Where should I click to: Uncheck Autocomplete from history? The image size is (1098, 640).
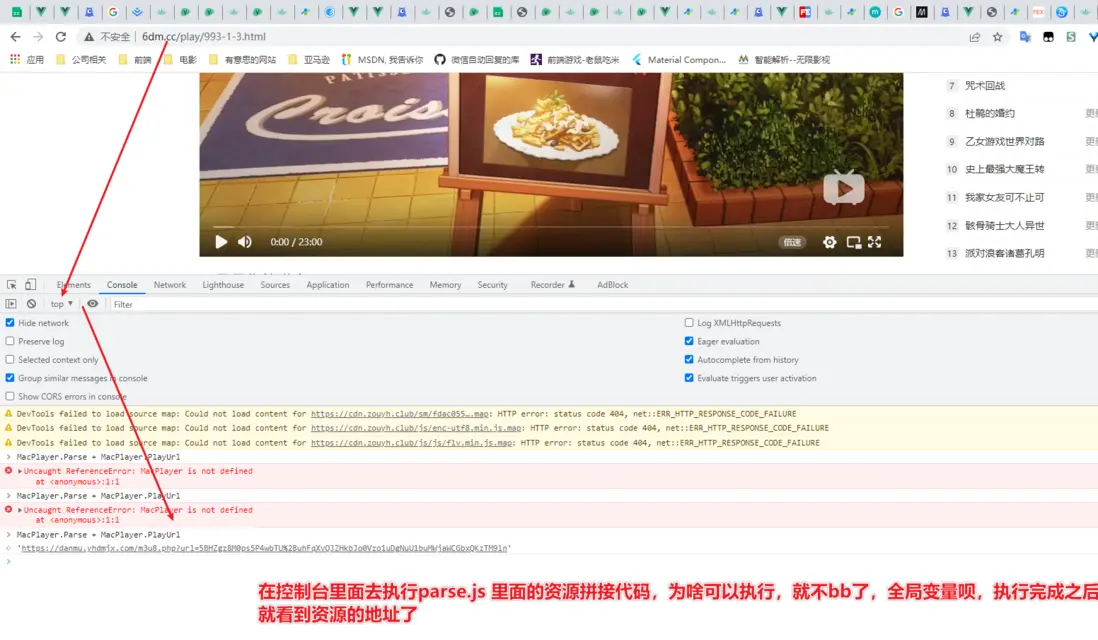(689, 359)
